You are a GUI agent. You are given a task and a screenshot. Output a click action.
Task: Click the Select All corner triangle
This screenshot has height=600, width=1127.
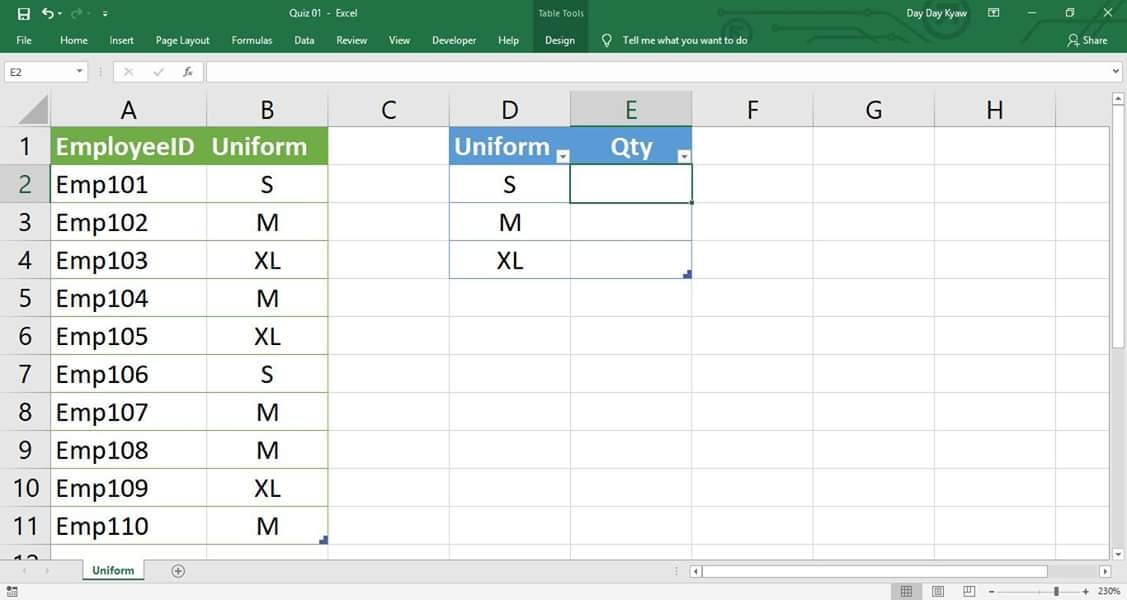point(33,109)
